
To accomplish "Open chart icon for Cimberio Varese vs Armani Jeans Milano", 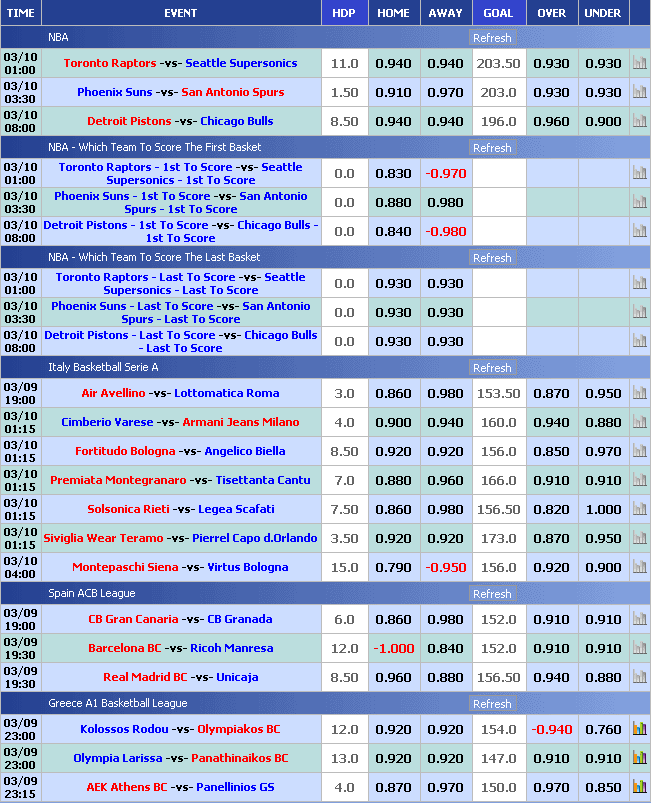I will 639,422.
